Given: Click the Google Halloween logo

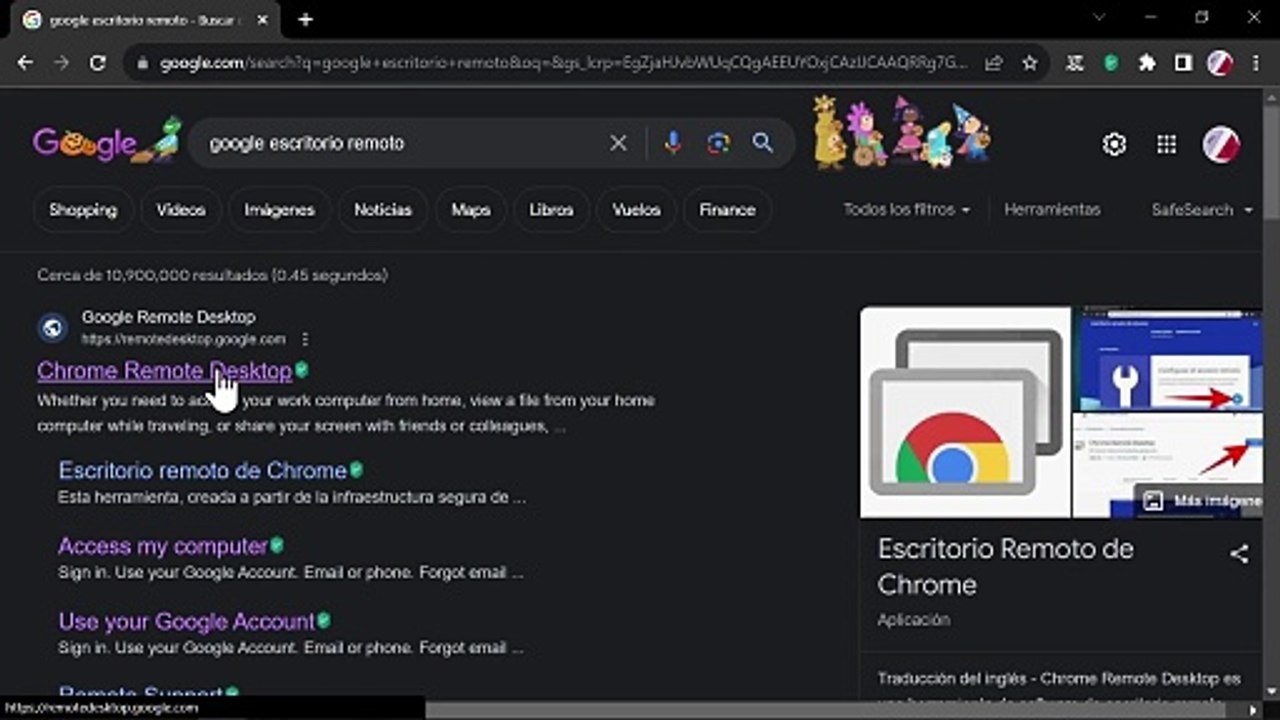Looking at the screenshot, I should coord(107,141).
